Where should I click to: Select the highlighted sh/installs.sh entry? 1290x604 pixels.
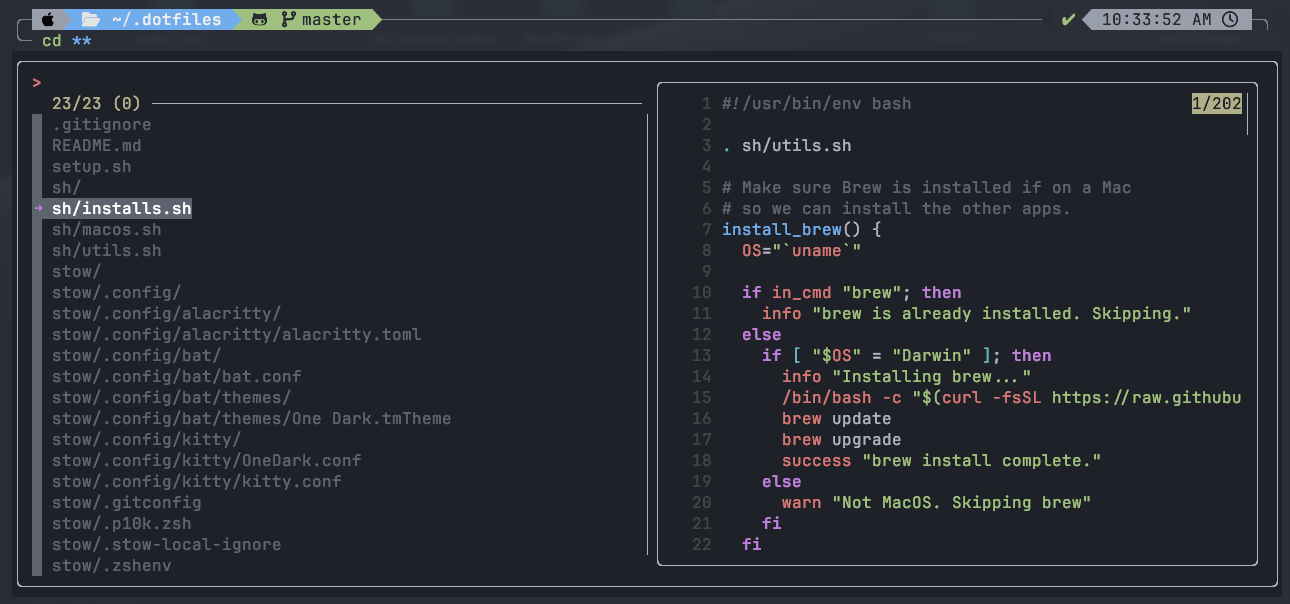(x=122, y=208)
